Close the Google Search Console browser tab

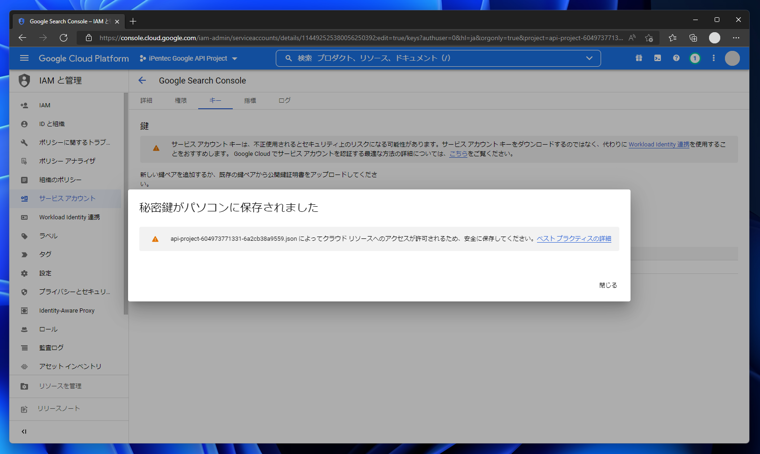pyautogui.click(x=117, y=21)
